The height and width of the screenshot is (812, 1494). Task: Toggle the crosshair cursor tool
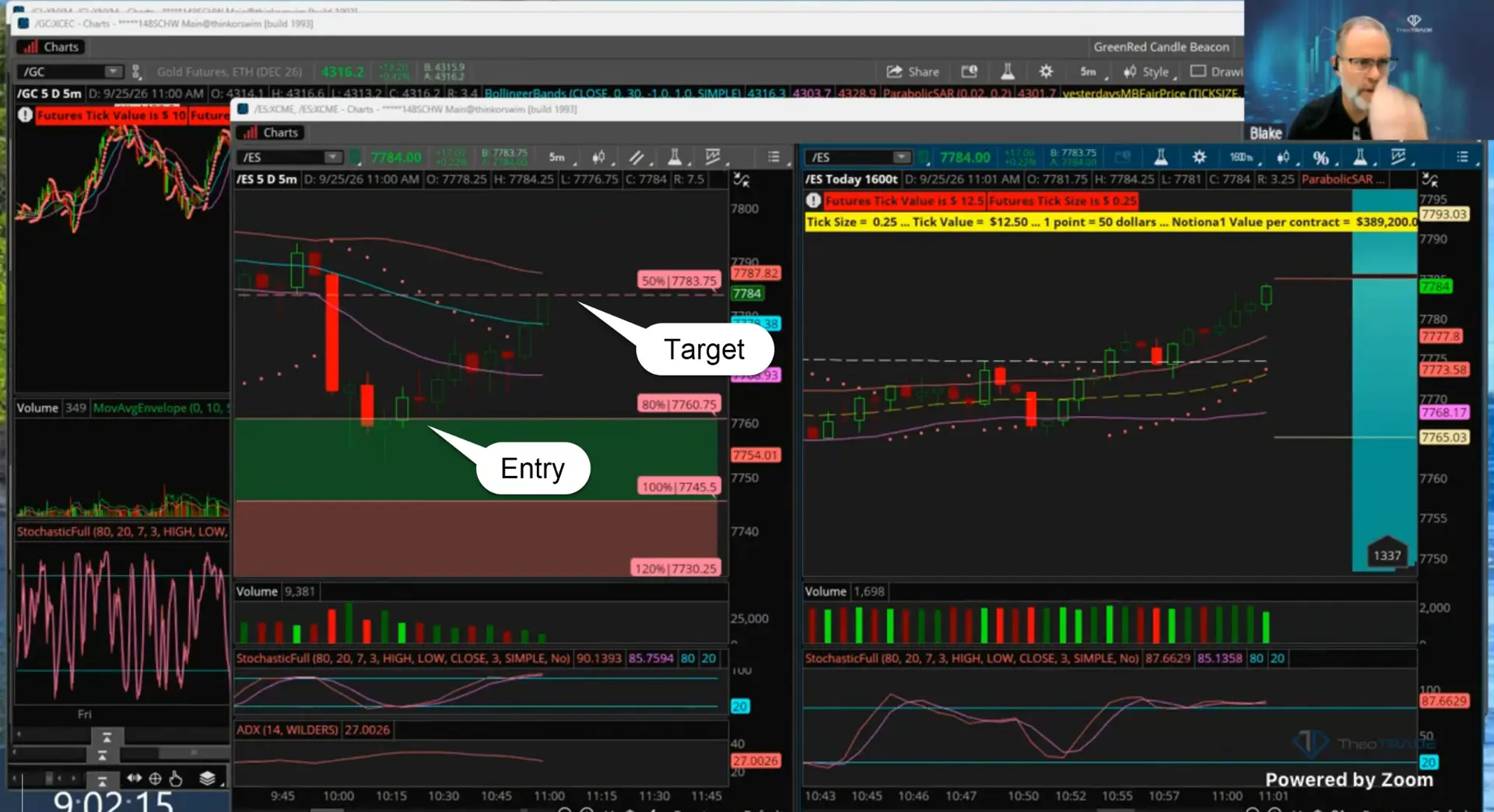[155, 779]
